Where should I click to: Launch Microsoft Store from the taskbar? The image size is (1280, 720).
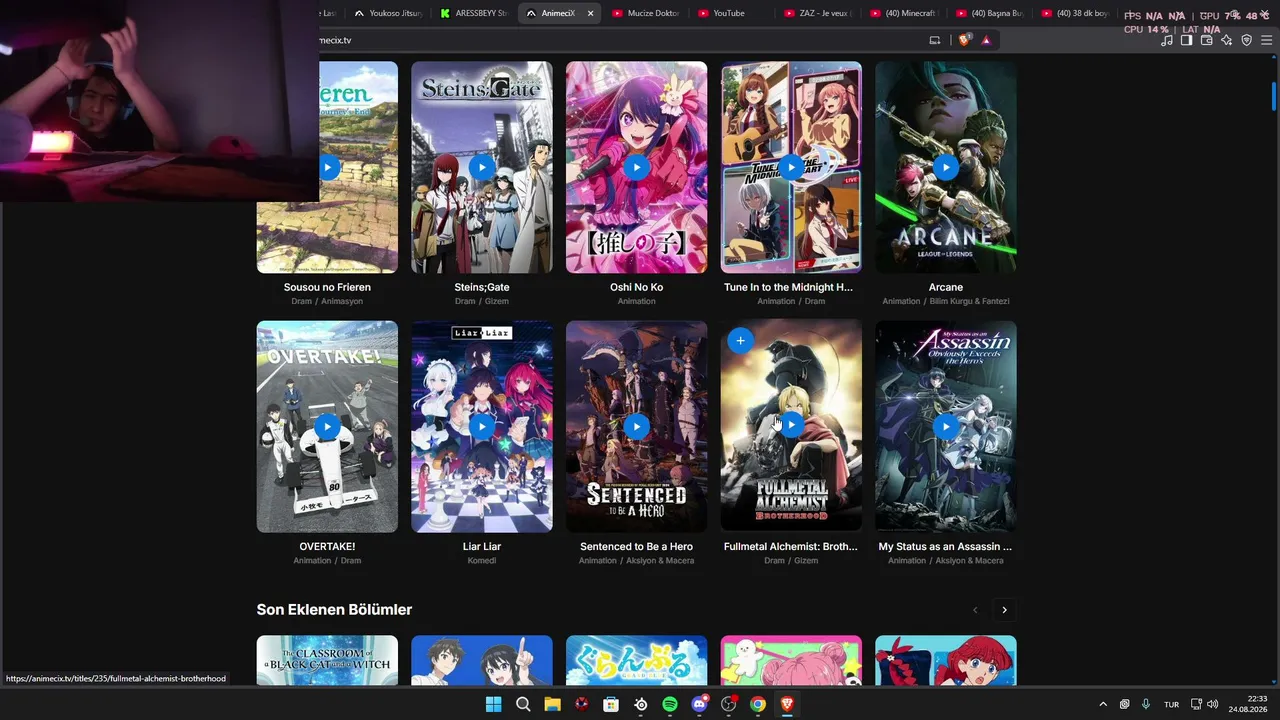pos(611,704)
